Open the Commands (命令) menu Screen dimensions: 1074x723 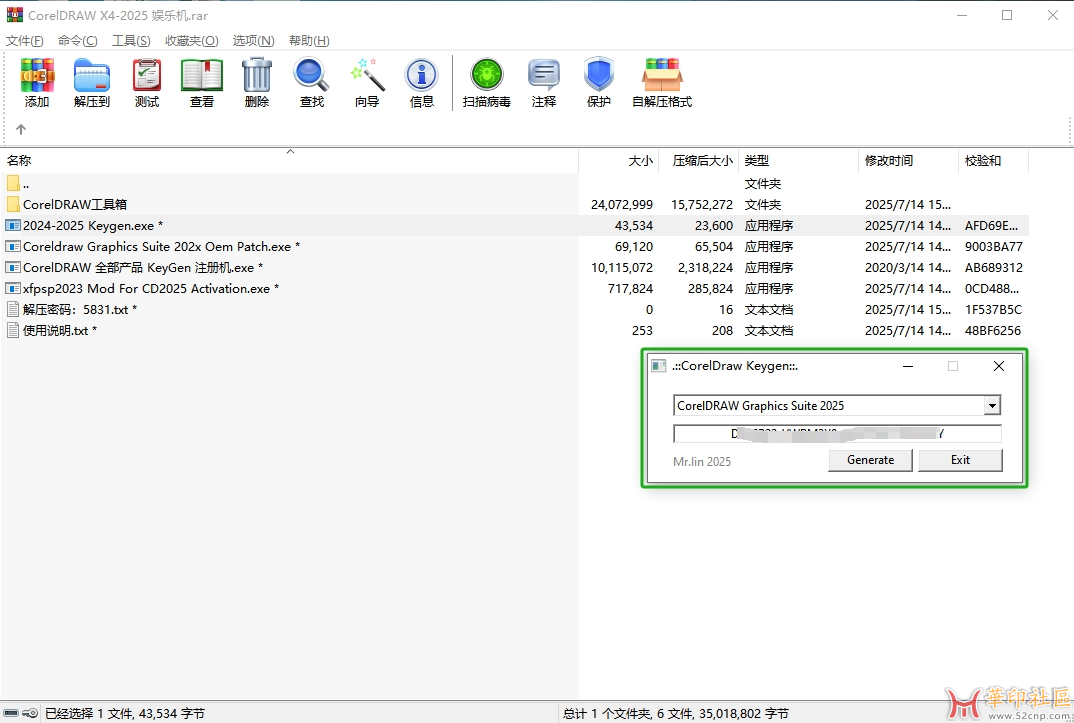(77, 41)
